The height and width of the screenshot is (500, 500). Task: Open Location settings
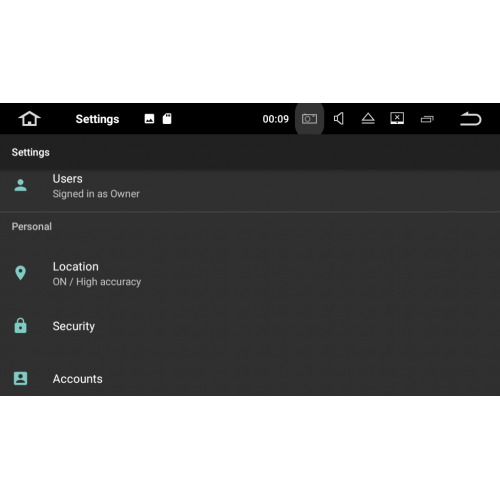coord(250,274)
